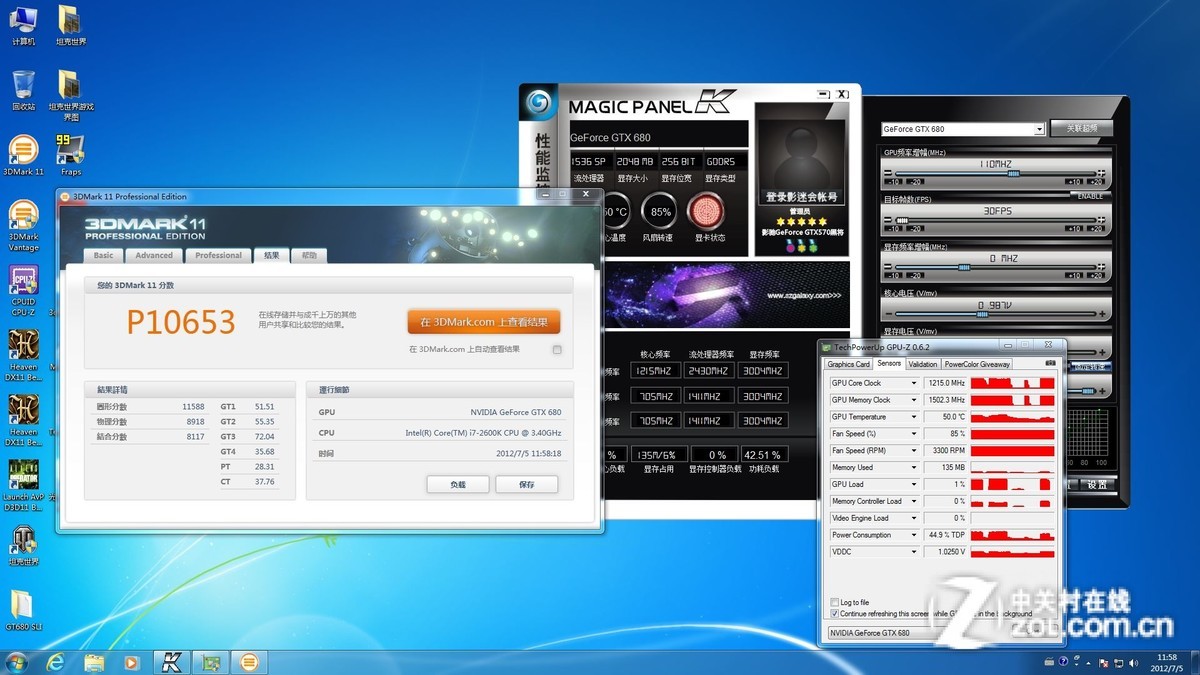Open Internet Explorer from the taskbar
1200x675 pixels.
[x=55, y=662]
